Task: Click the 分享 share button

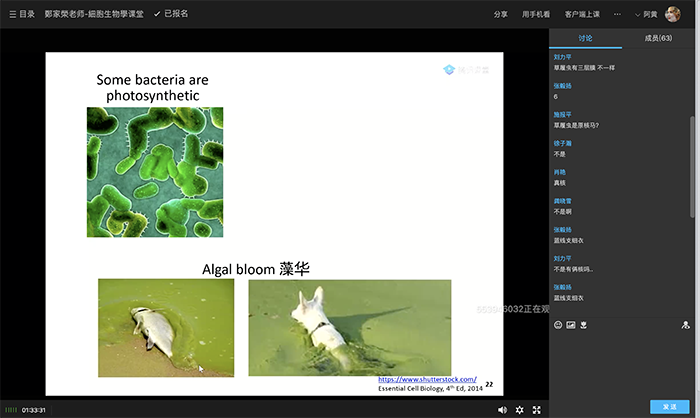Action: tap(500, 14)
